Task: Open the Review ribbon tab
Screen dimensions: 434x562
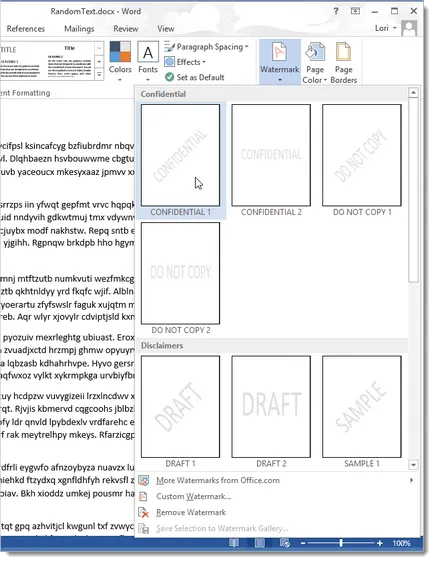Action: point(126,29)
